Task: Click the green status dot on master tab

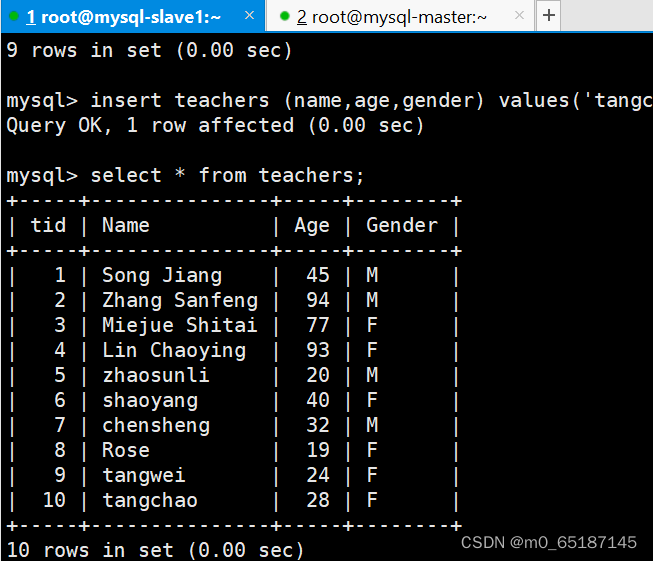Action: [x=285, y=16]
